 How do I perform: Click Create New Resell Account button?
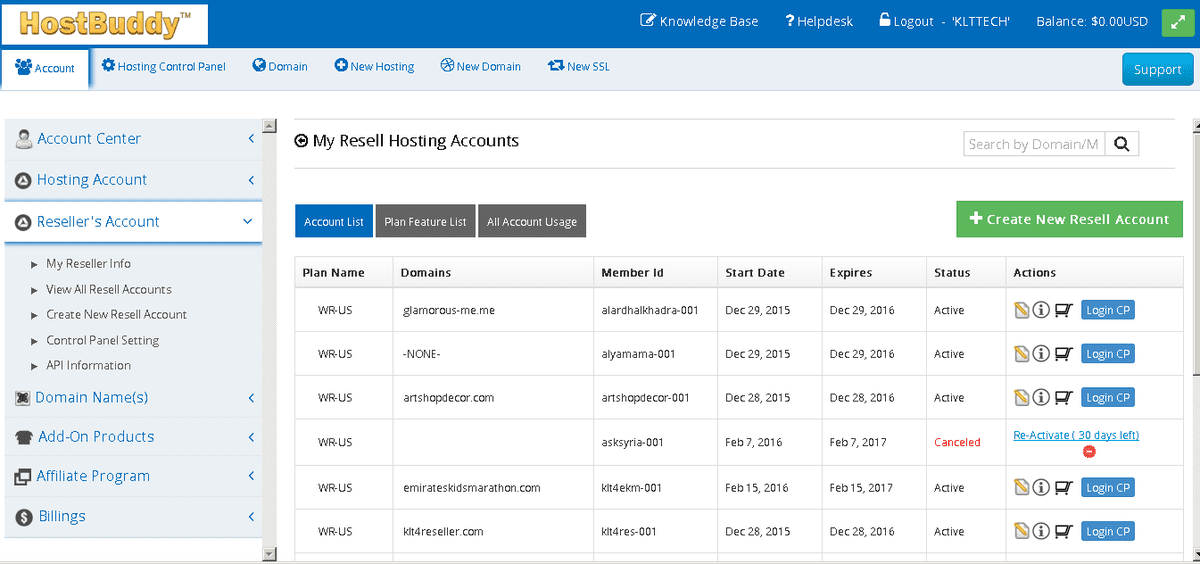[1069, 219]
